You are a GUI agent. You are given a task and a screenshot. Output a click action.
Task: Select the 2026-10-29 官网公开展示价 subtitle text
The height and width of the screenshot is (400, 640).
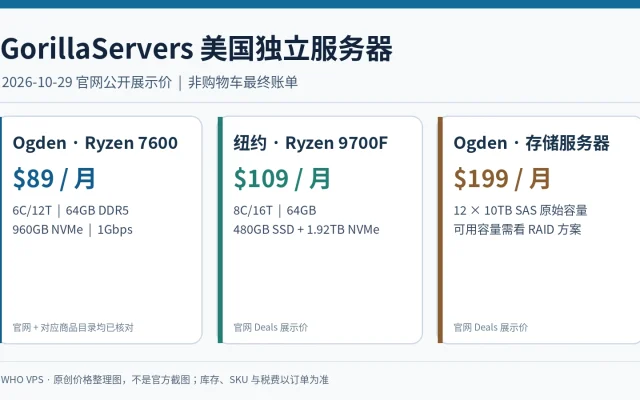point(87,82)
